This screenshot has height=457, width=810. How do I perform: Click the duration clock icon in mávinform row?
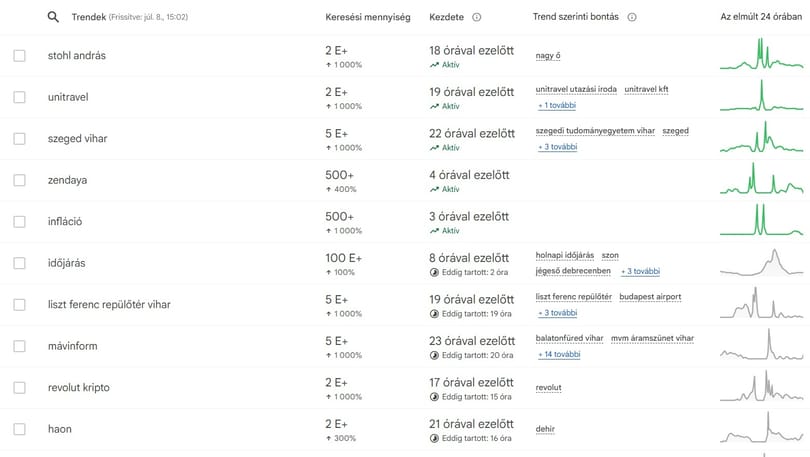point(434,355)
